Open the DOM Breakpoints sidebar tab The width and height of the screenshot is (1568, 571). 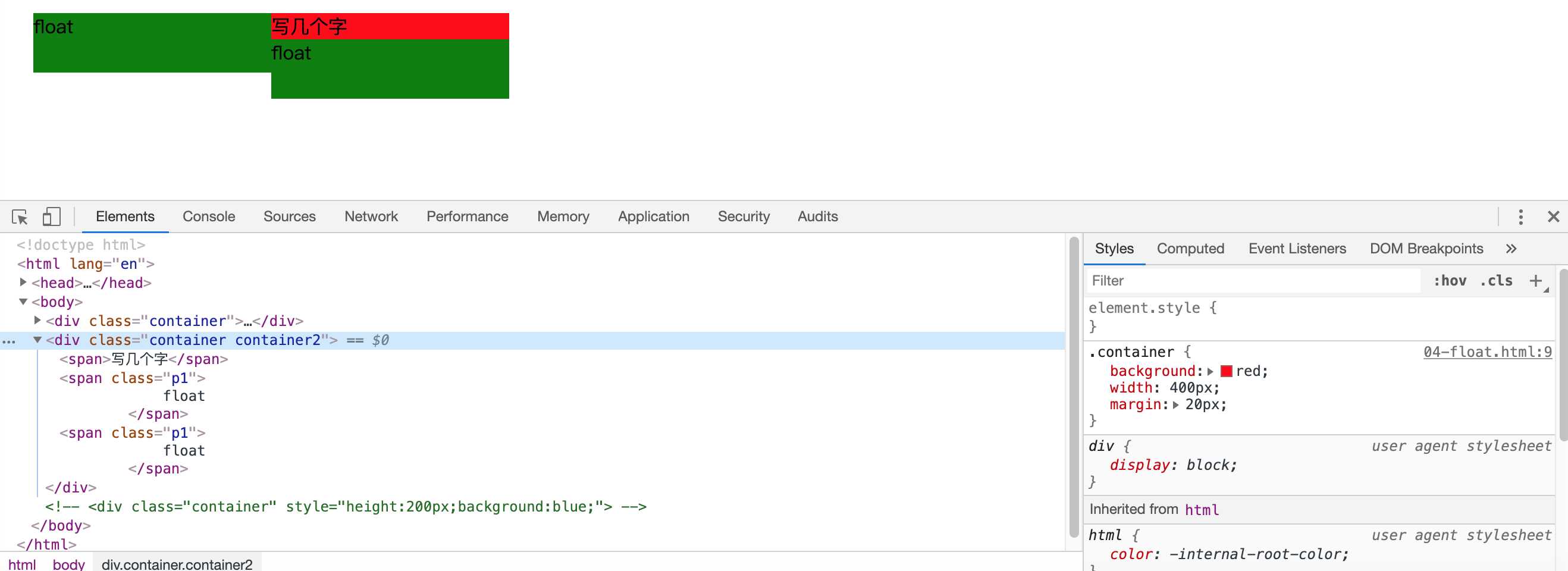1426,249
